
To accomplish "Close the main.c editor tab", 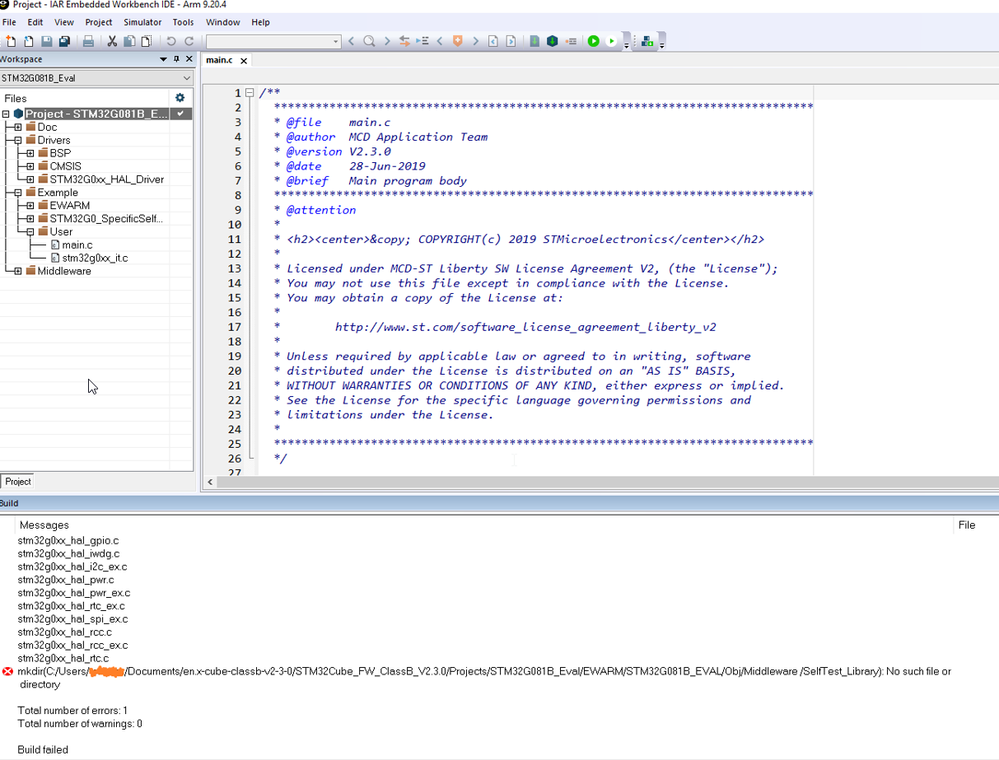I will (x=243, y=61).
